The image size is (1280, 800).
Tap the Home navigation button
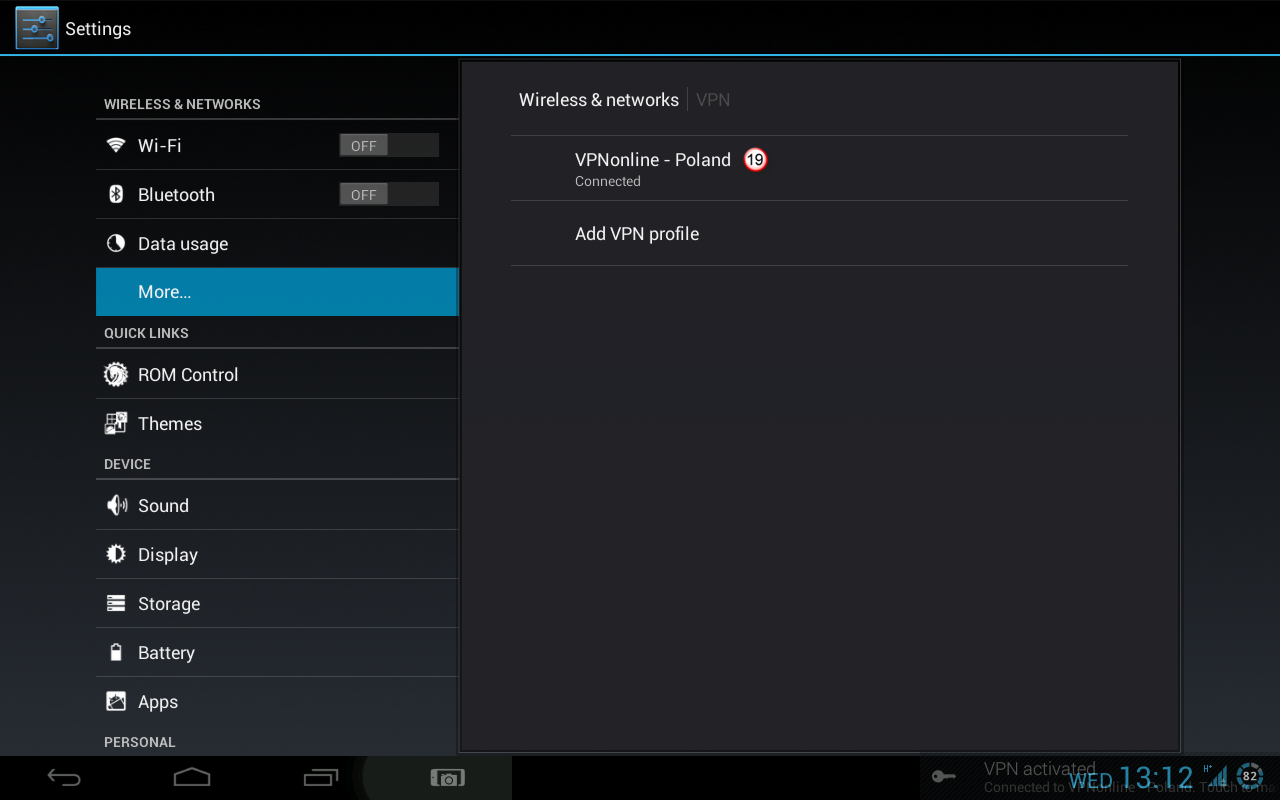coord(192,777)
